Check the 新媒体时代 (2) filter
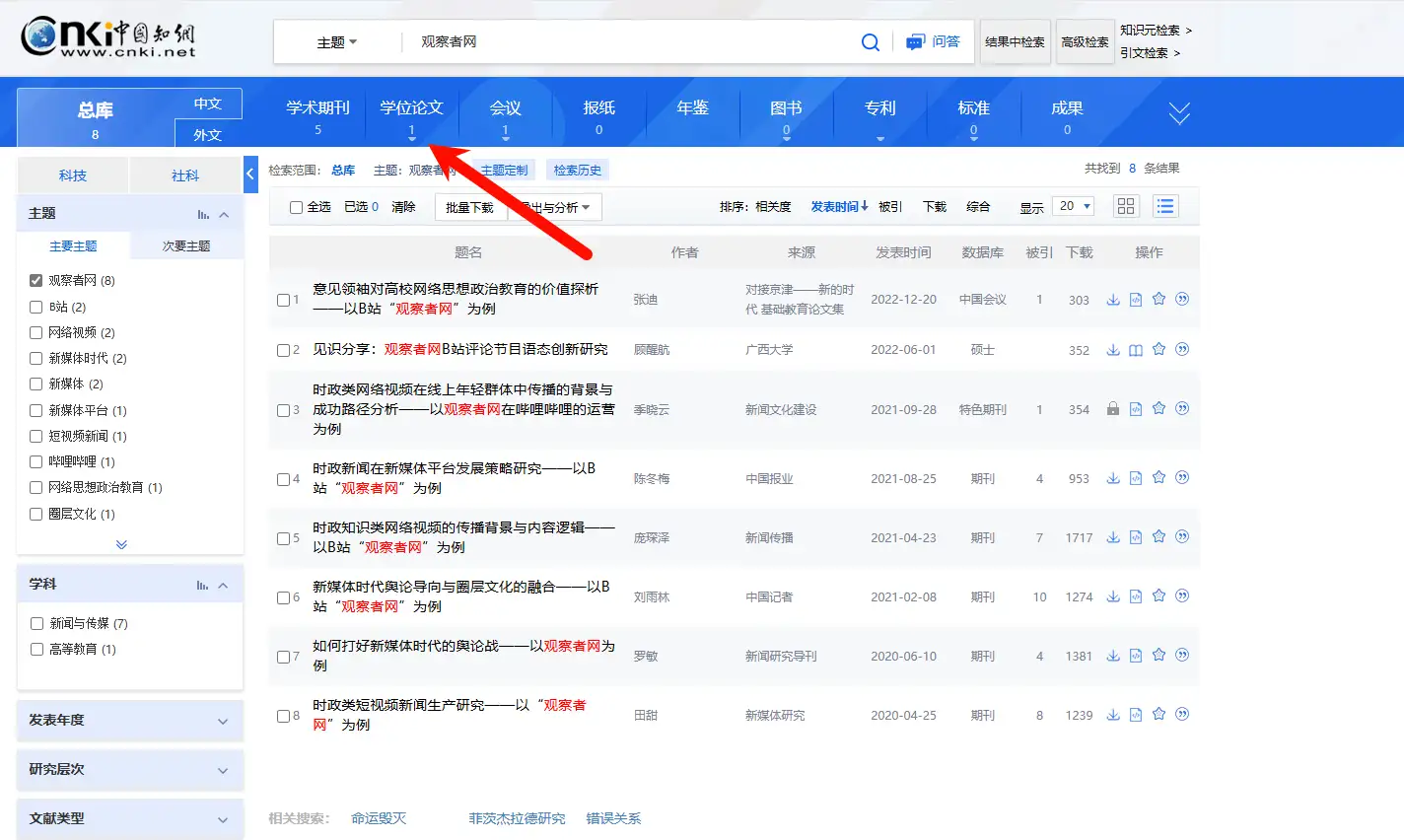Image resolution: width=1404 pixels, height=840 pixels. 36,358
